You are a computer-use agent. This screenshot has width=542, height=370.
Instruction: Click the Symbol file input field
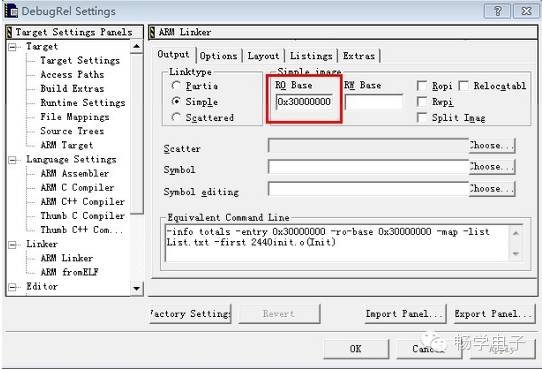tap(368, 167)
